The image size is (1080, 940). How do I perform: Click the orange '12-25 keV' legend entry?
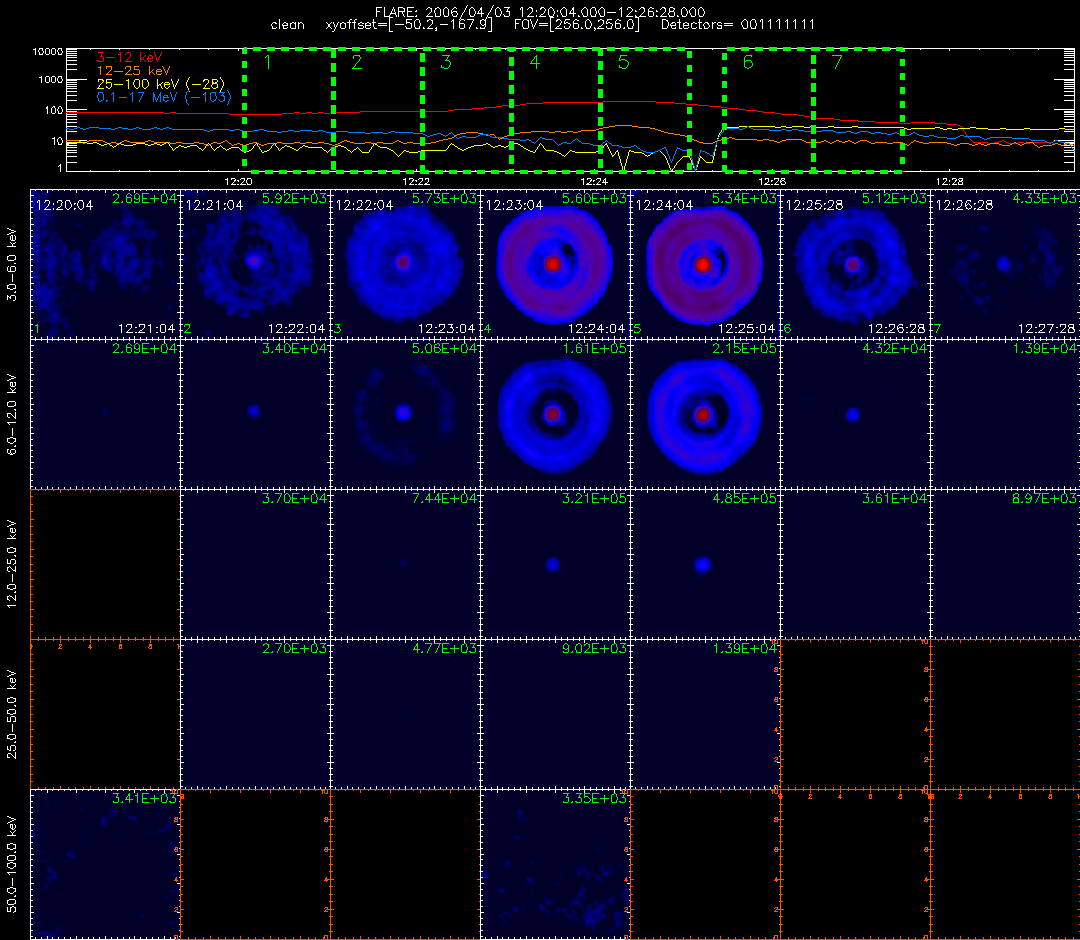click(133, 71)
